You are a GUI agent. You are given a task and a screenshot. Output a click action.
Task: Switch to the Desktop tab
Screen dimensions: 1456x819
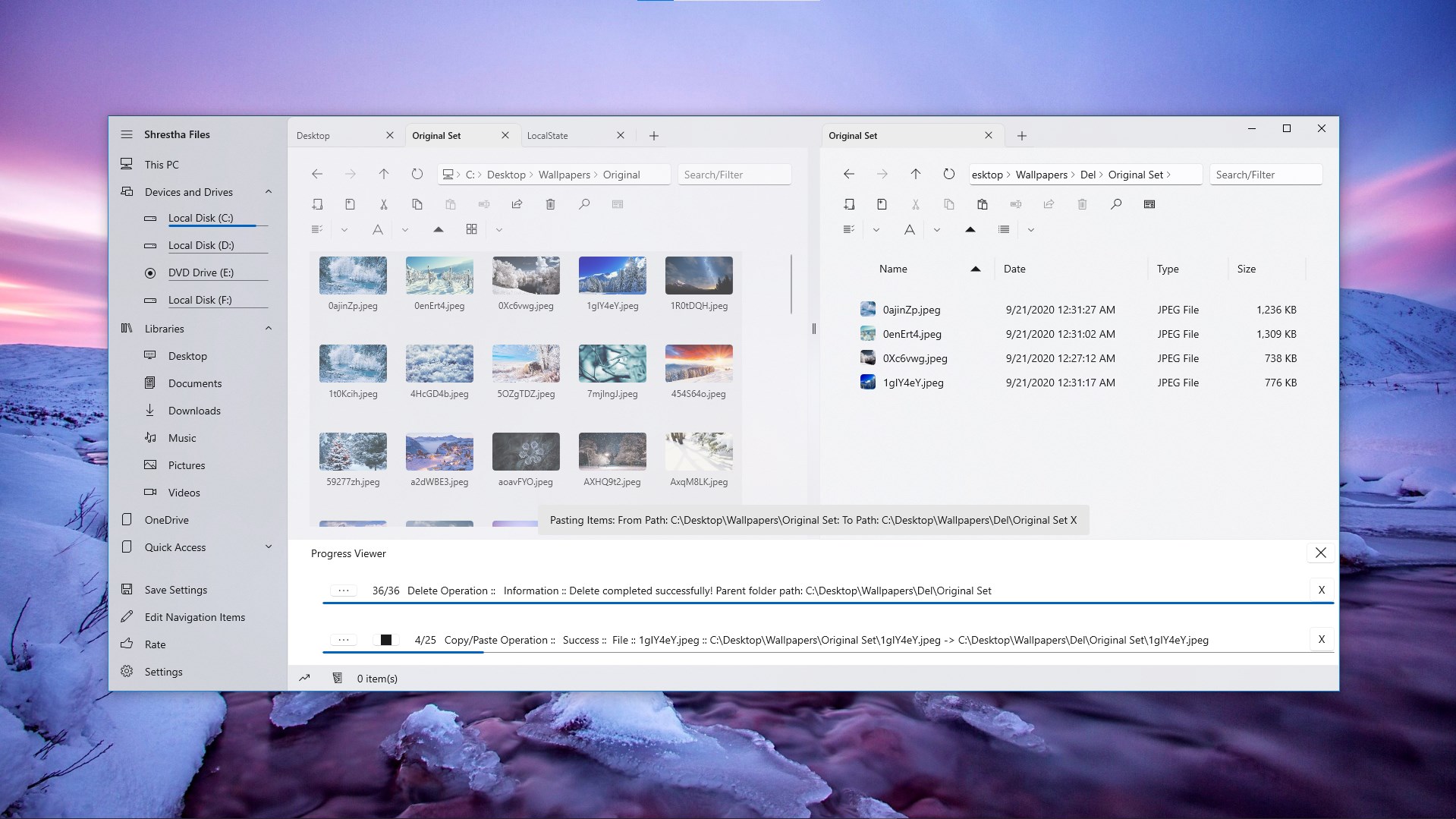pyautogui.click(x=313, y=136)
